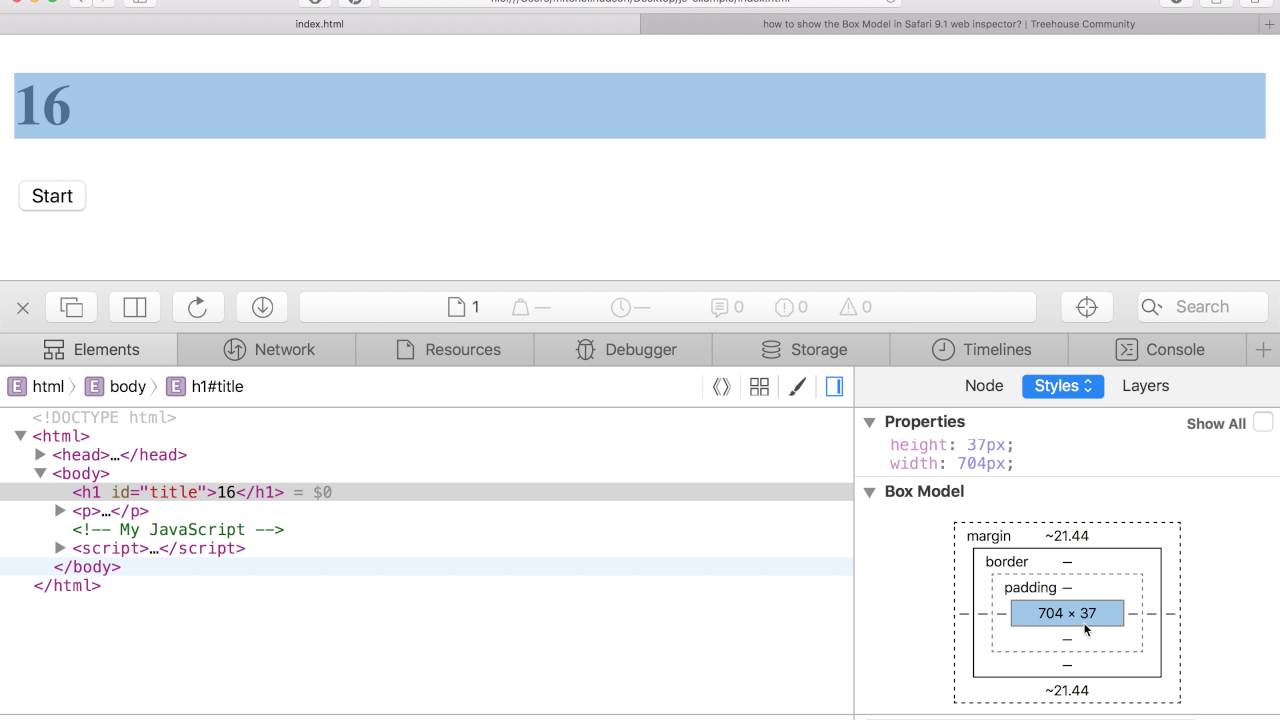
Task: Click the padding label in Box Model
Action: (x=1030, y=588)
